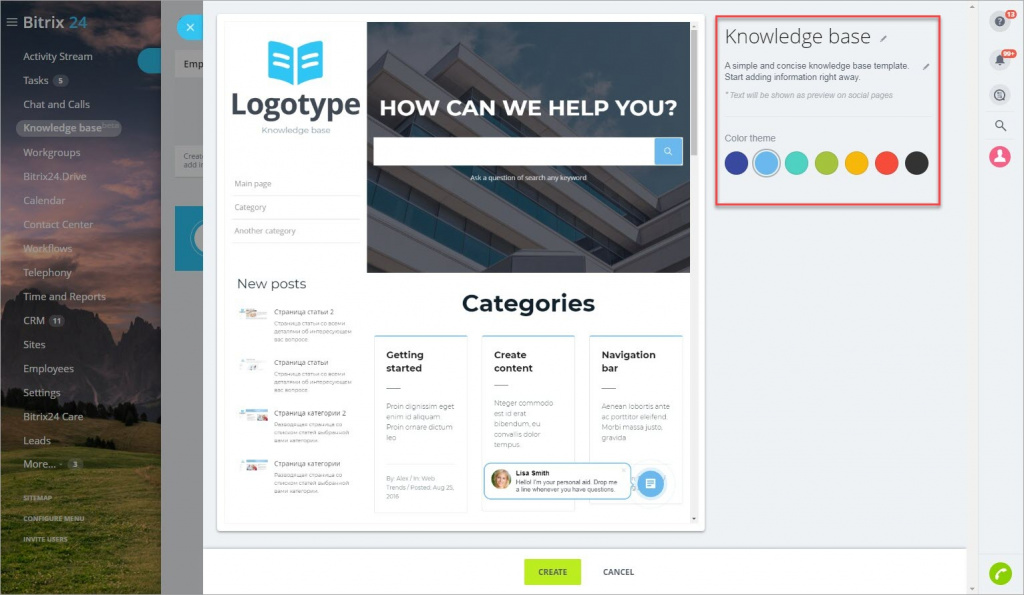The image size is (1024, 595).
Task: Open the chat search icon in right sidebar
Action: tap(1000, 95)
